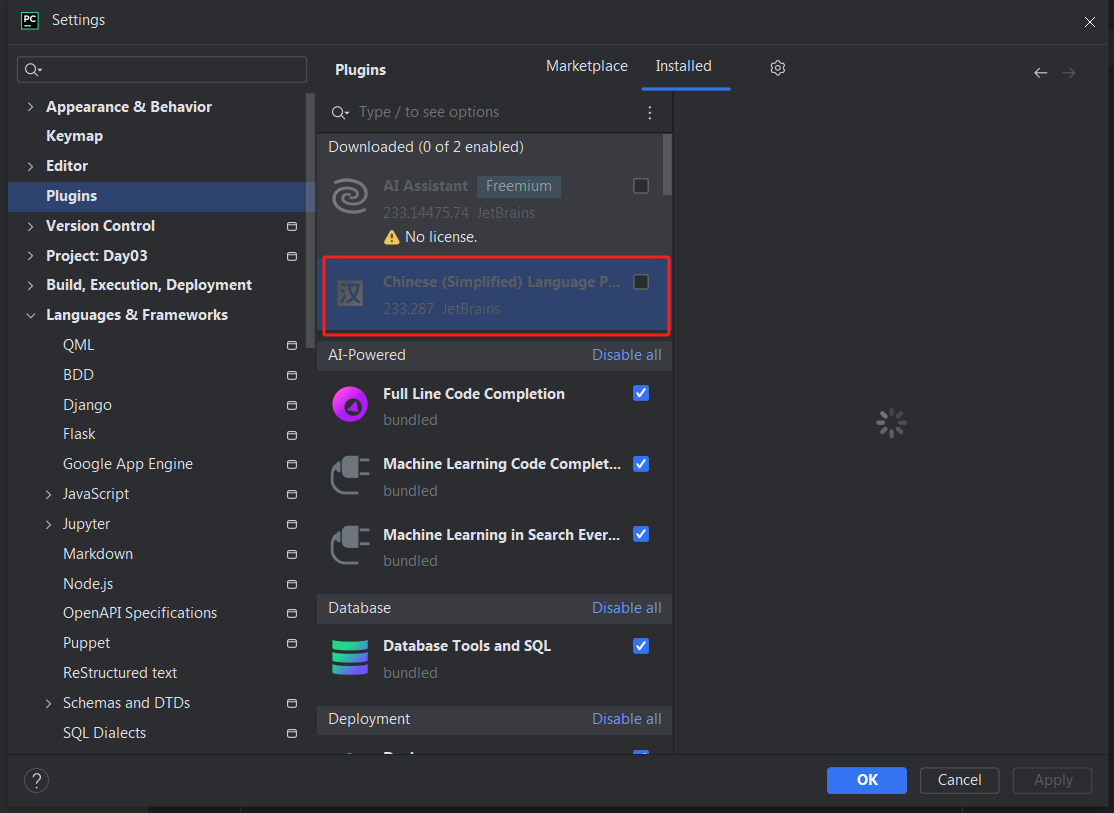Click the OK button
The width and height of the screenshot is (1114, 813).
867,780
